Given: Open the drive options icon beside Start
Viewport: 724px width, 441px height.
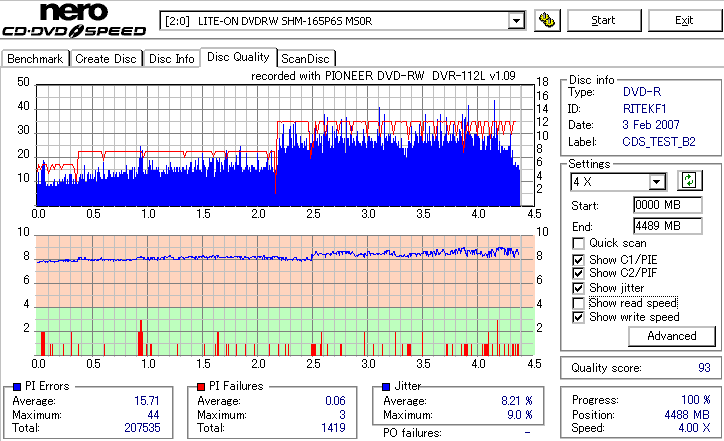Looking at the screenshot, I should [x=547, y=20].
